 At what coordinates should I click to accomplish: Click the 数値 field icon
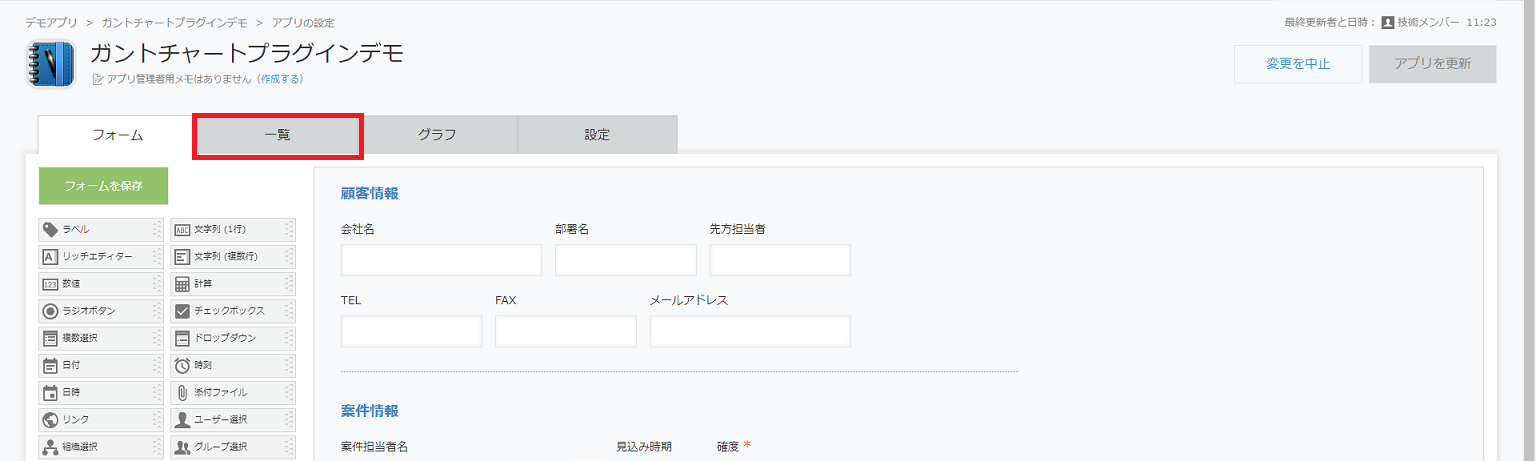pyautogui.click(x=50, y=284)
